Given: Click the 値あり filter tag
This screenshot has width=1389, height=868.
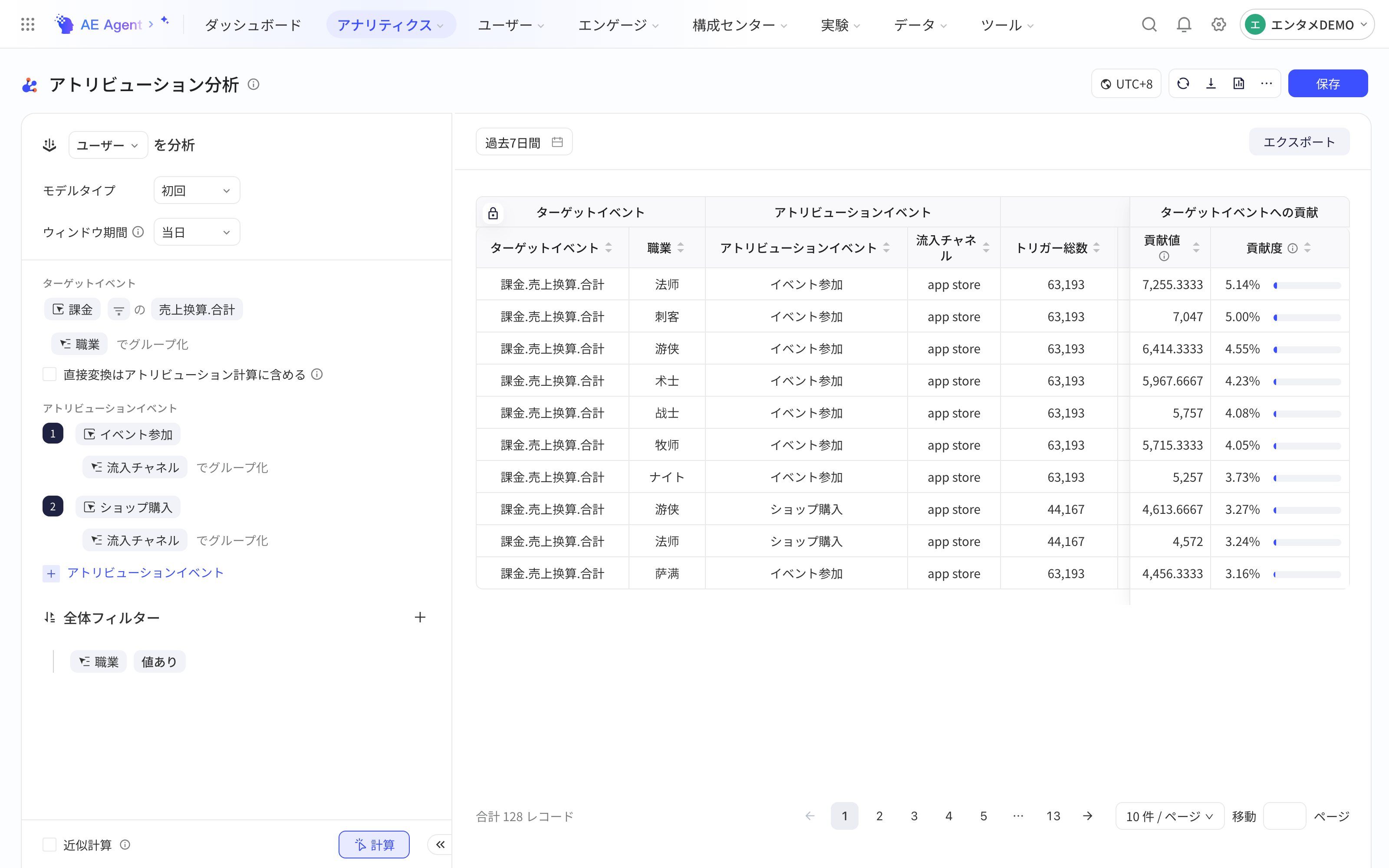Looking at the screenshot, I should pyautogui.click(x=159, y=662).
